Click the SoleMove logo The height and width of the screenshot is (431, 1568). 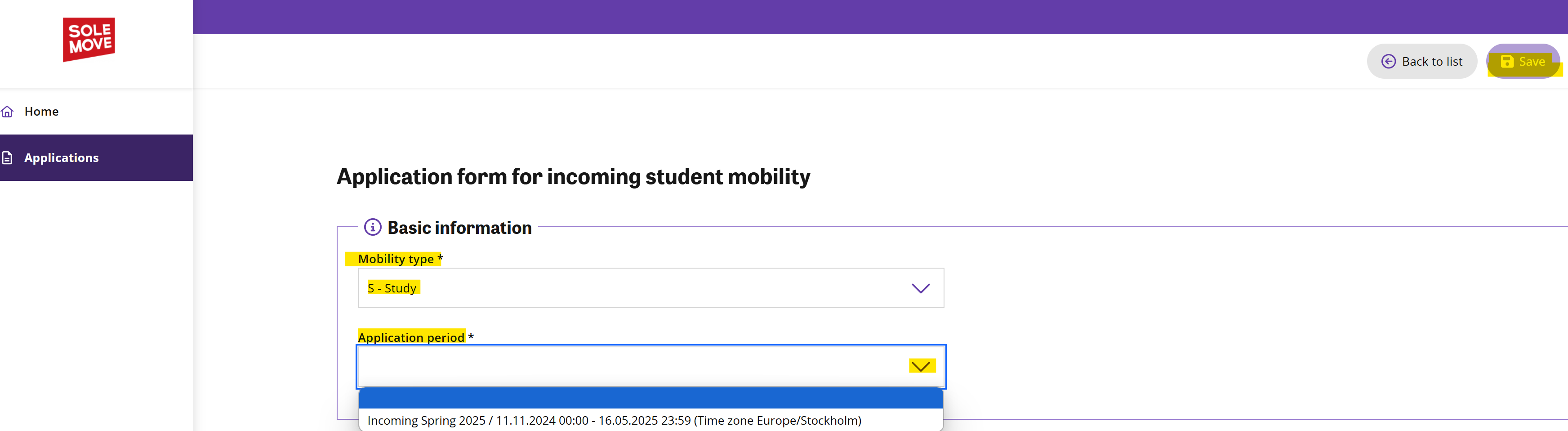pos(89,40)
